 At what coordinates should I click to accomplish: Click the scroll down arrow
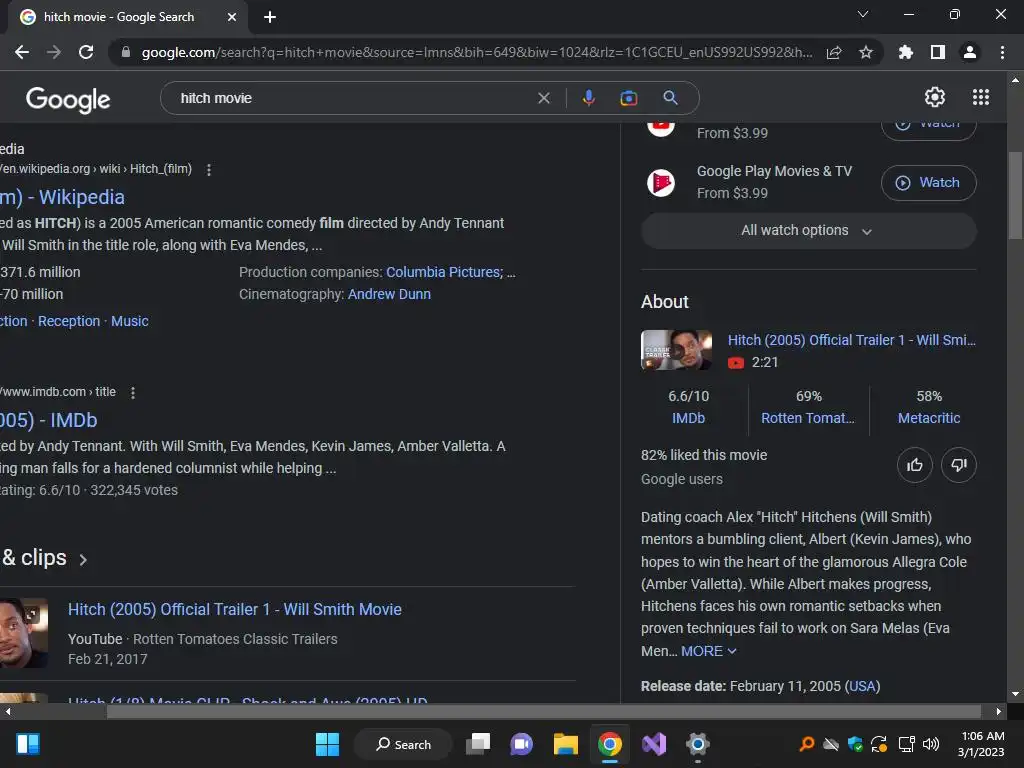(1015, 694)
